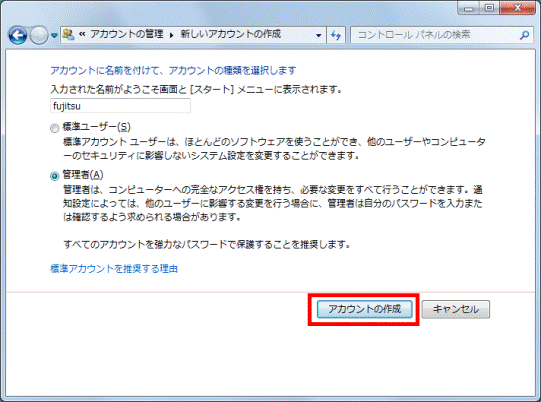Screen dimensions: 541x402
Task: Minimize the window
Action: coord(469,8)
